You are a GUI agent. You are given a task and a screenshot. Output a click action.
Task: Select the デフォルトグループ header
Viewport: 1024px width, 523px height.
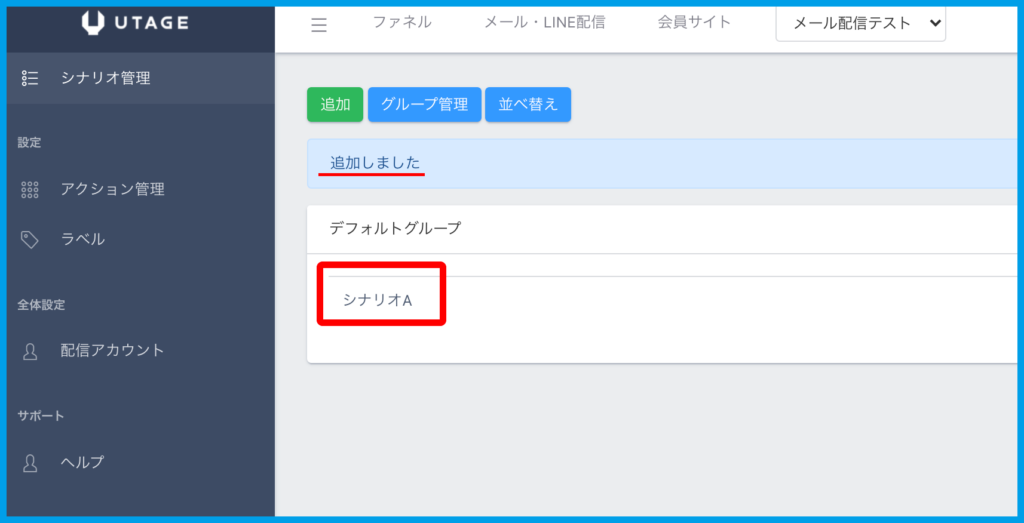point(395,228)
